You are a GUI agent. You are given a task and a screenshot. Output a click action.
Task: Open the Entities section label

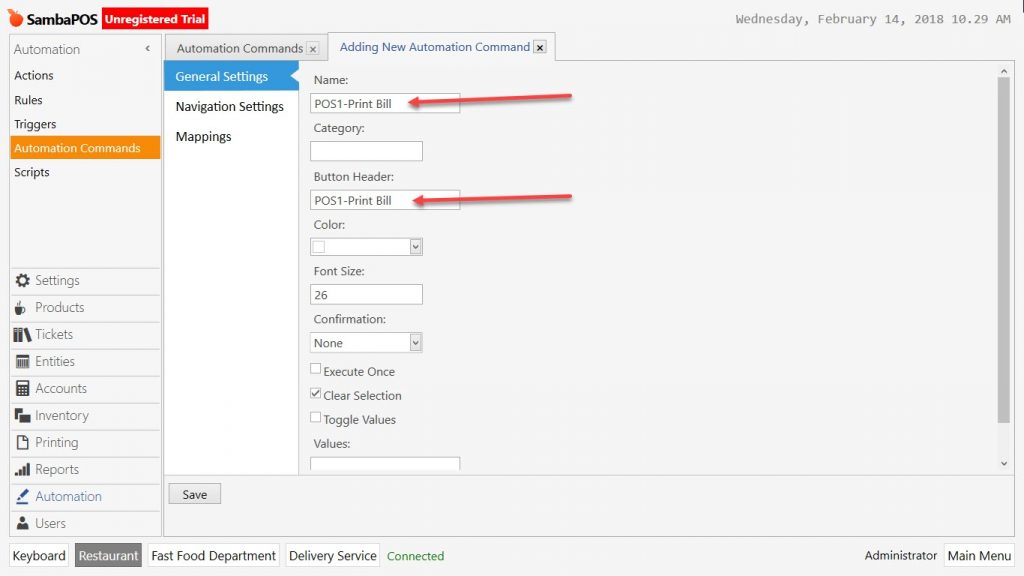pos(55,361)
